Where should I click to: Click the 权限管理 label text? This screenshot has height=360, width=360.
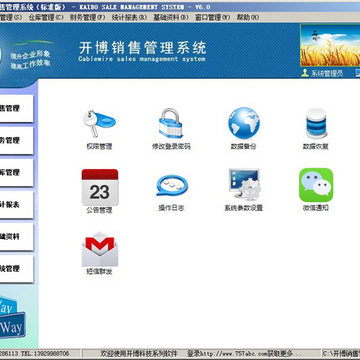(99, 146)
